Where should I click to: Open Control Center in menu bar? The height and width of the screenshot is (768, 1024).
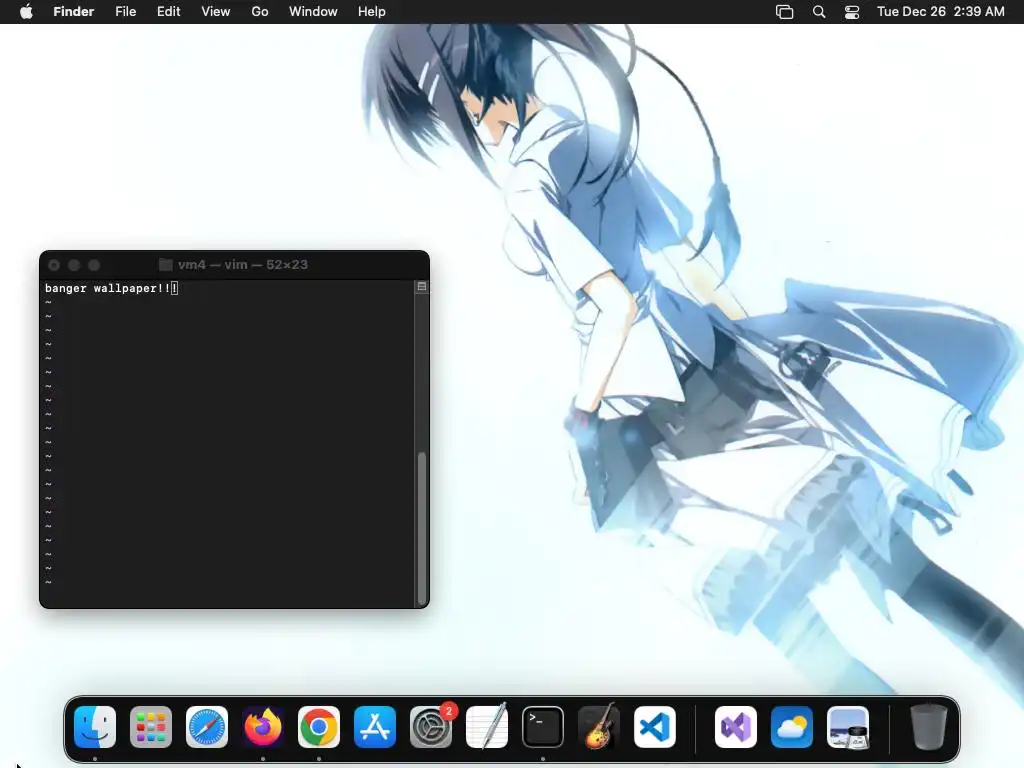(852, 12)
